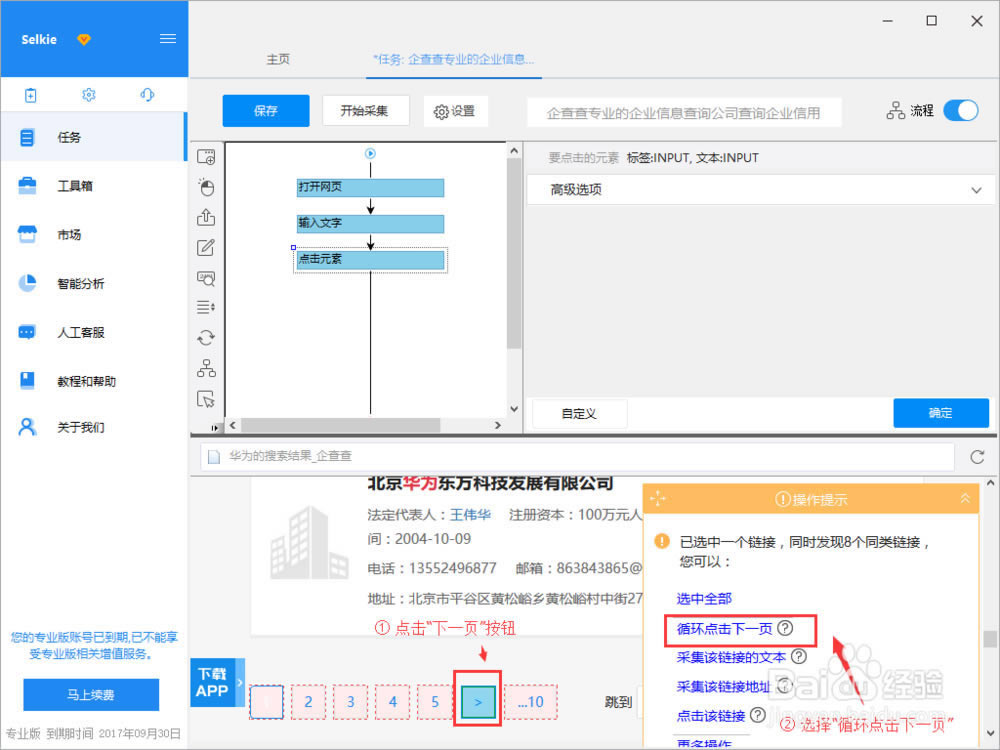Screen dimensions: 1000x750
Task: Expand the 下载APP side panel arrow
Action: [x=240, y=682]
